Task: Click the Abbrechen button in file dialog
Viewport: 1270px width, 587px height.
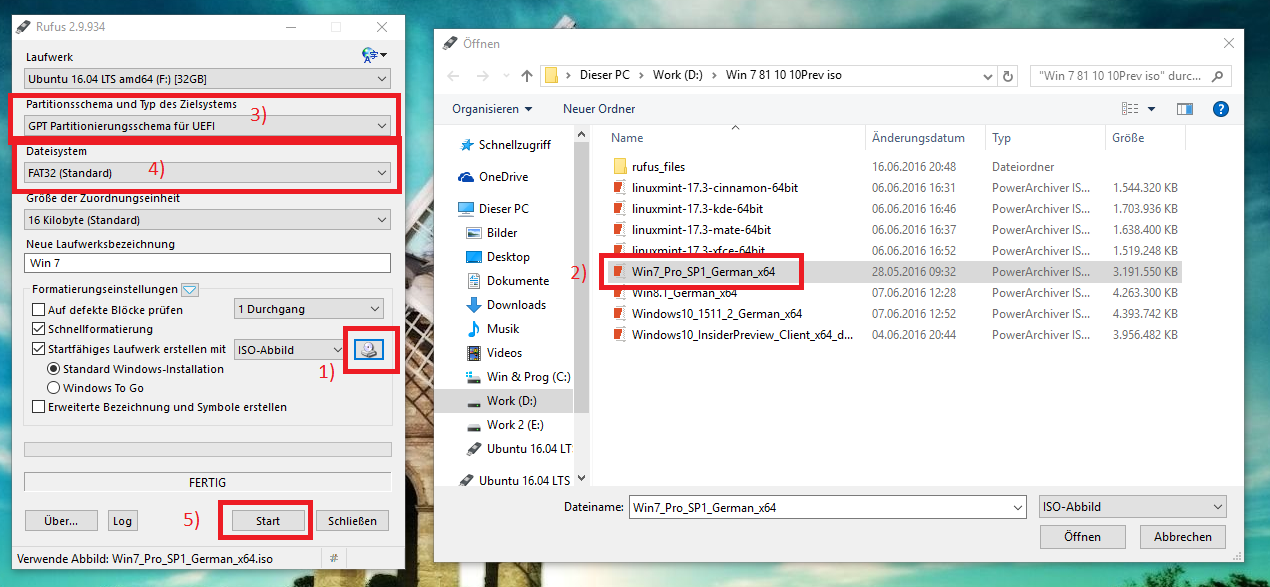Action: click(1183, 537)
